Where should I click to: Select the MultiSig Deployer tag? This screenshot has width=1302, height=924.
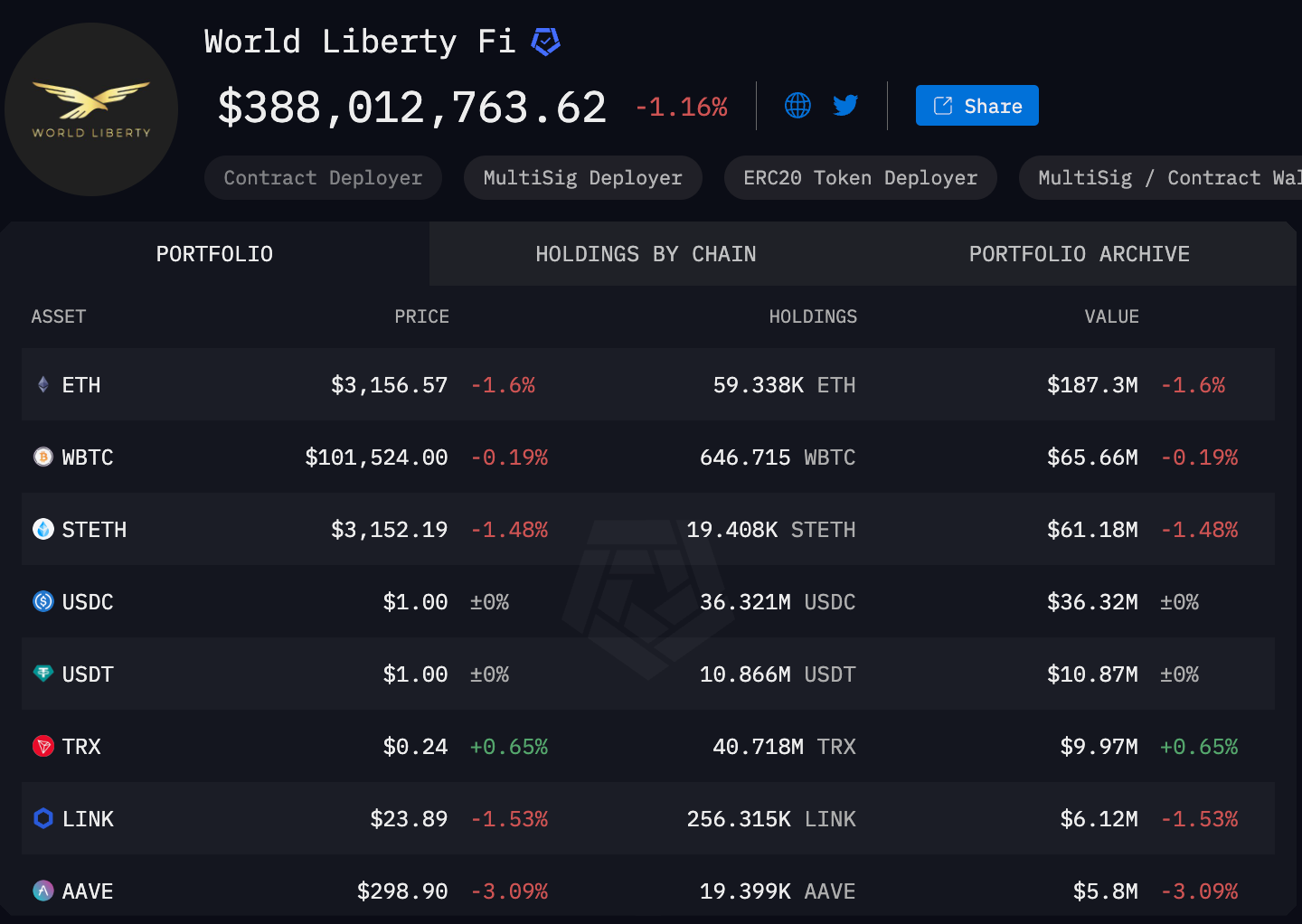click(582, 178)
